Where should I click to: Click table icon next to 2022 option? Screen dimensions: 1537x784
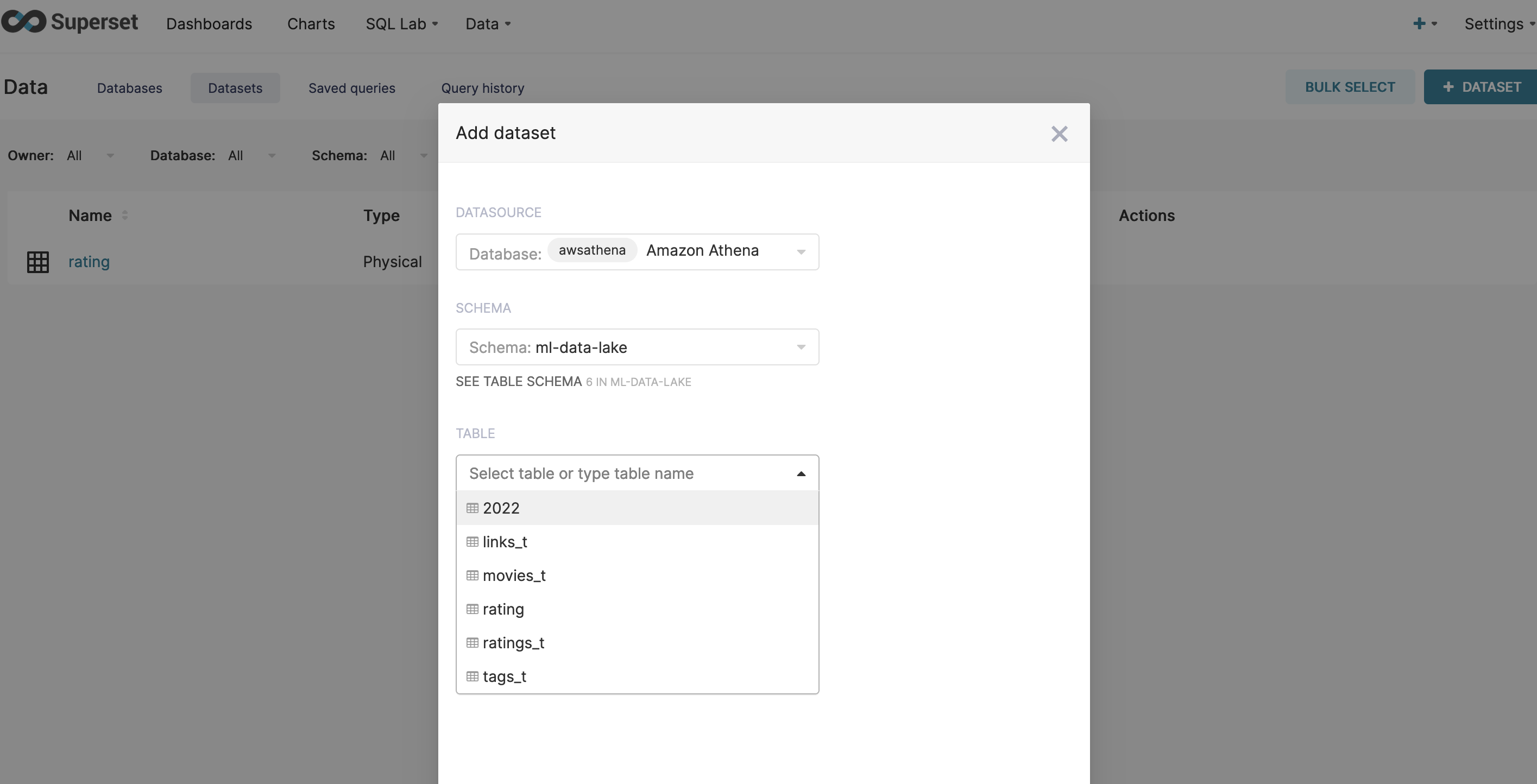tap(472, 508)
